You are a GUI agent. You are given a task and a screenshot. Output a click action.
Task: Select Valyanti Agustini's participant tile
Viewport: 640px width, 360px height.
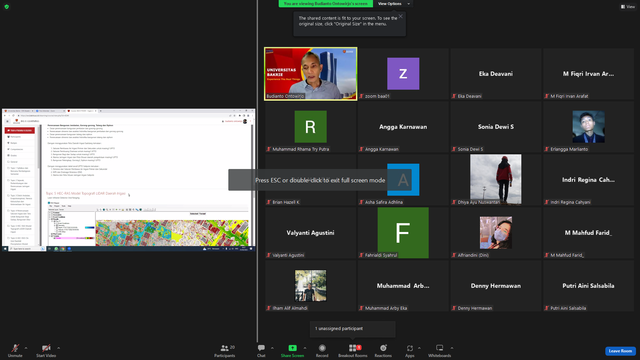click(x=311, y=233)
